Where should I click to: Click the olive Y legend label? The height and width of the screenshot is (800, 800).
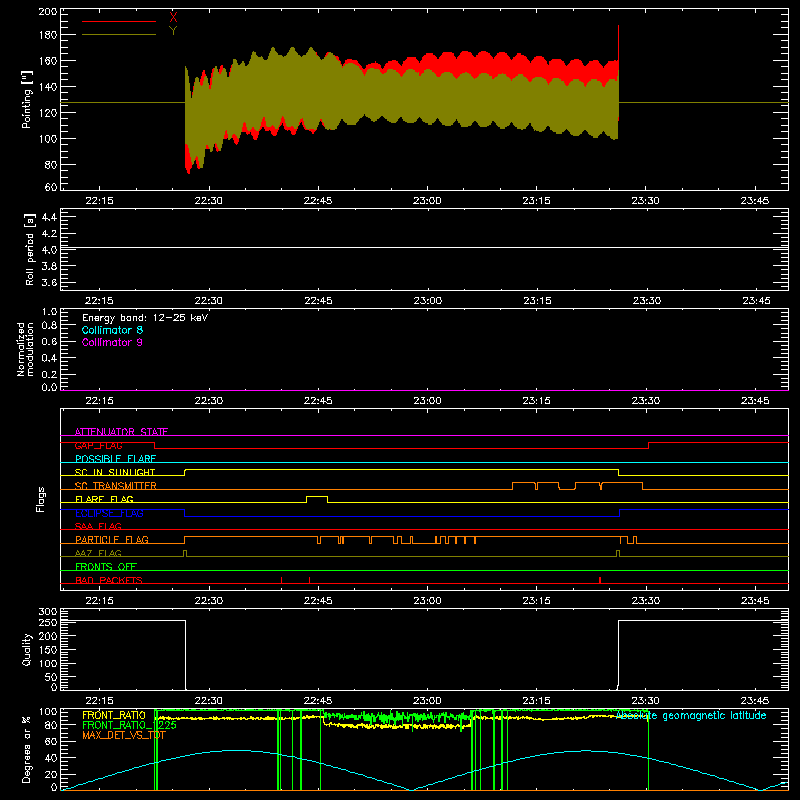click(x=173, y=31)
